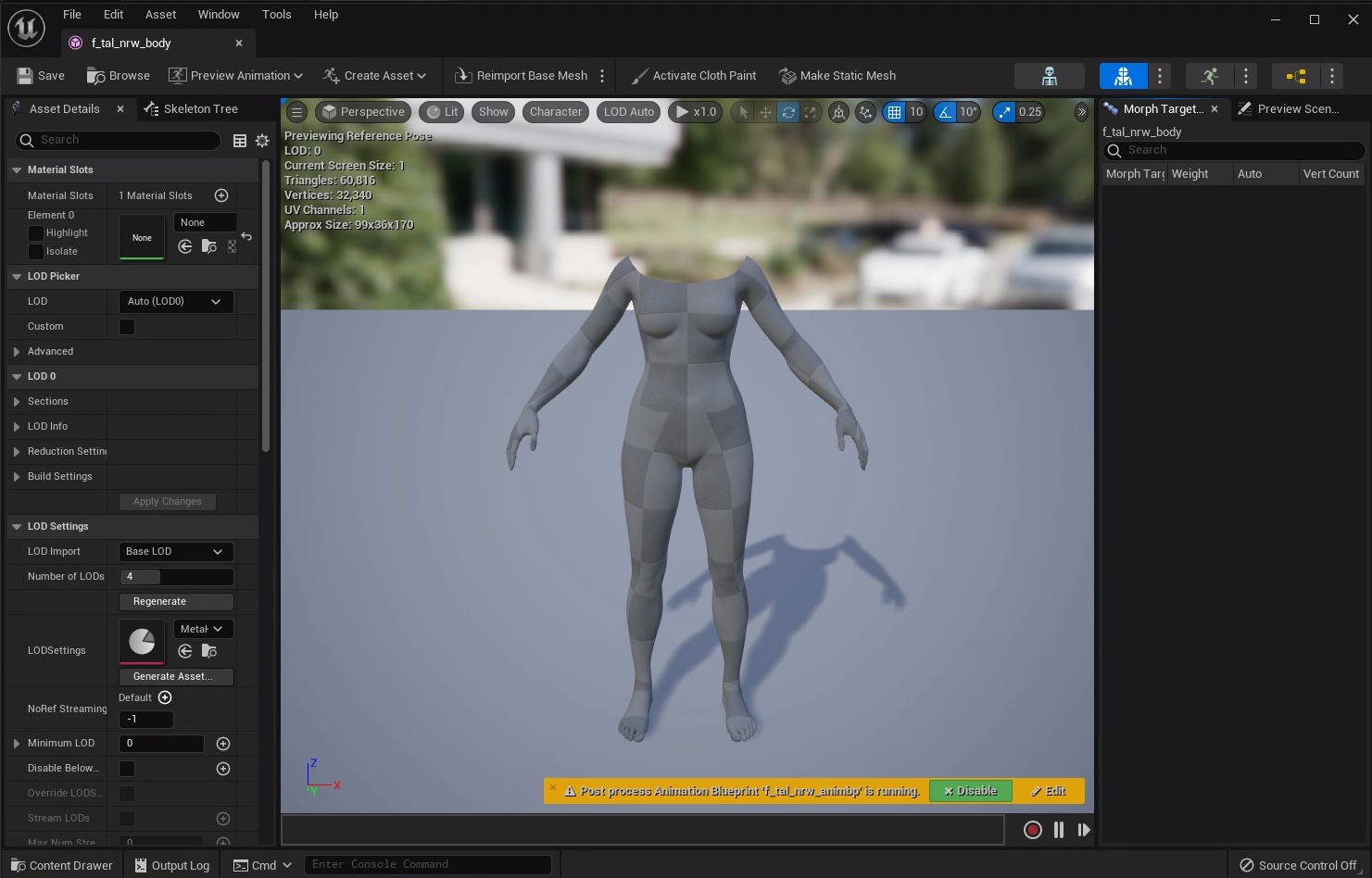Disable the post process Animation Blueprint
Screen dimensions: 1372x878
(x=969, y=791)
